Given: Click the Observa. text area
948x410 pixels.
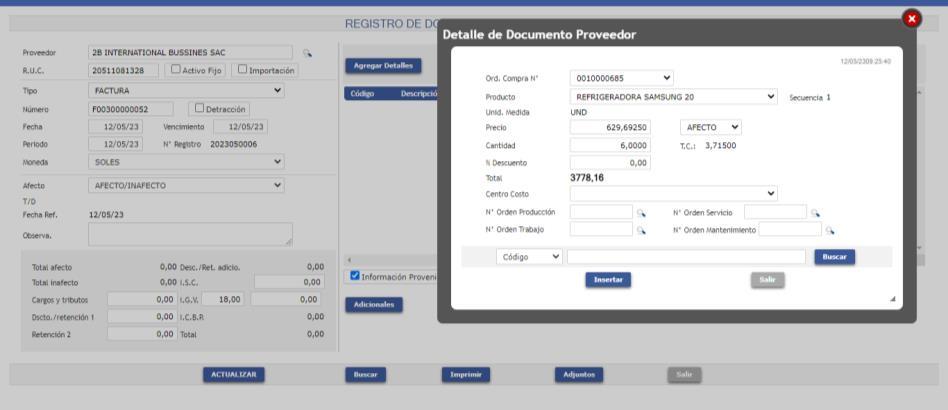Looking at the screenshot, I should [x=190, y=235].
